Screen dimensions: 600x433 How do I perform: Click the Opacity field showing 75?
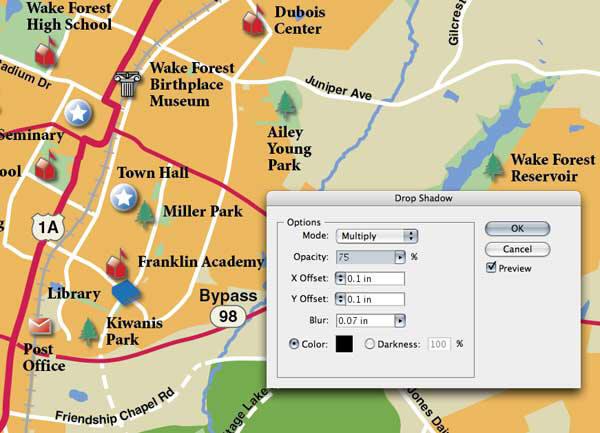click(x=365, y=257)
